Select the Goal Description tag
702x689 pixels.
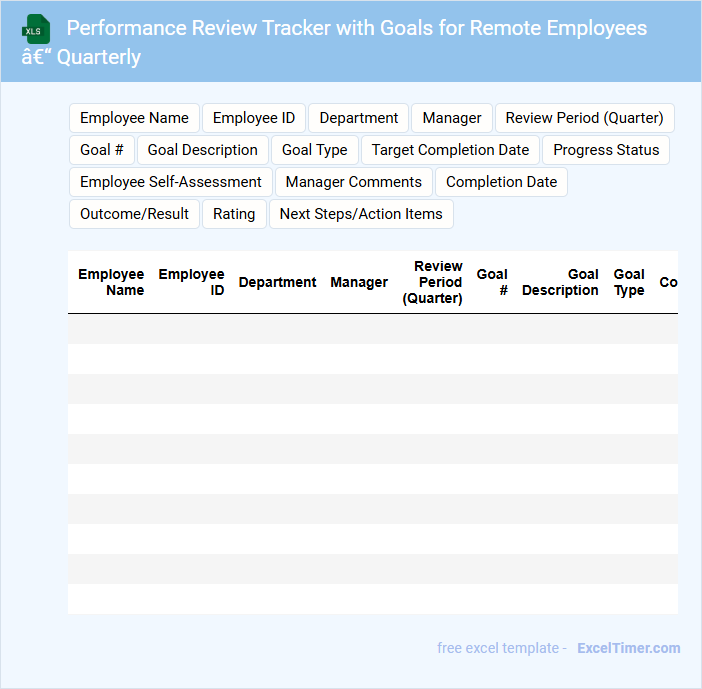[x=203, y=150]
